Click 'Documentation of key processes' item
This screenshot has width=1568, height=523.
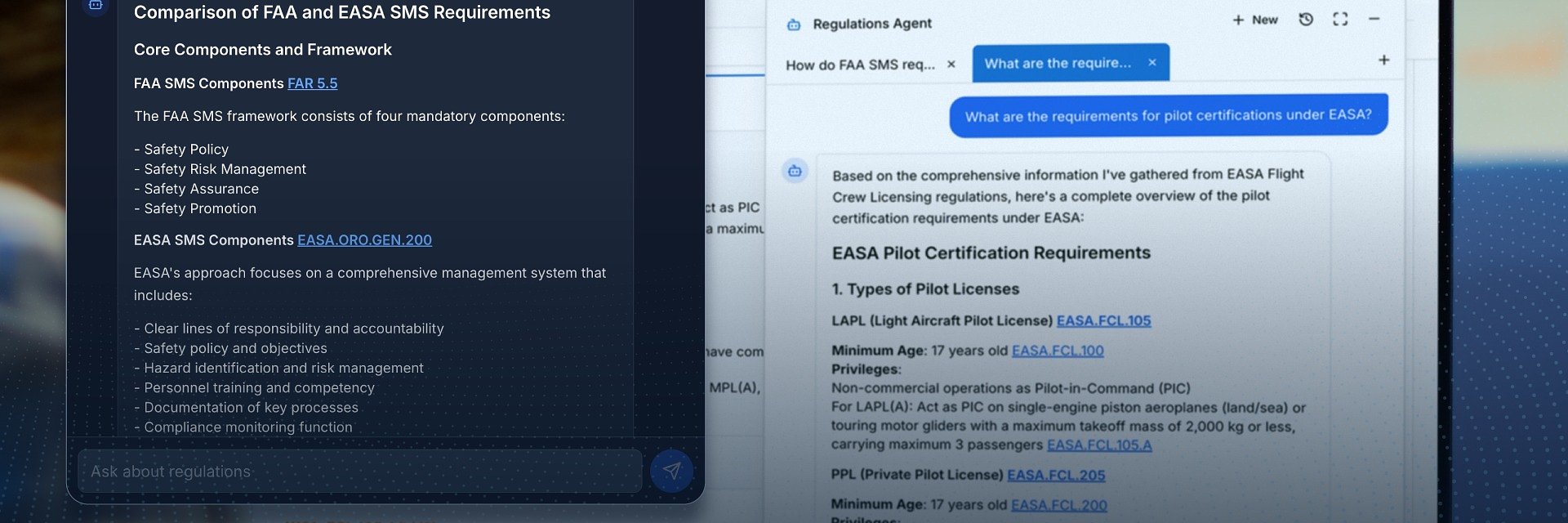pos(247,407)
